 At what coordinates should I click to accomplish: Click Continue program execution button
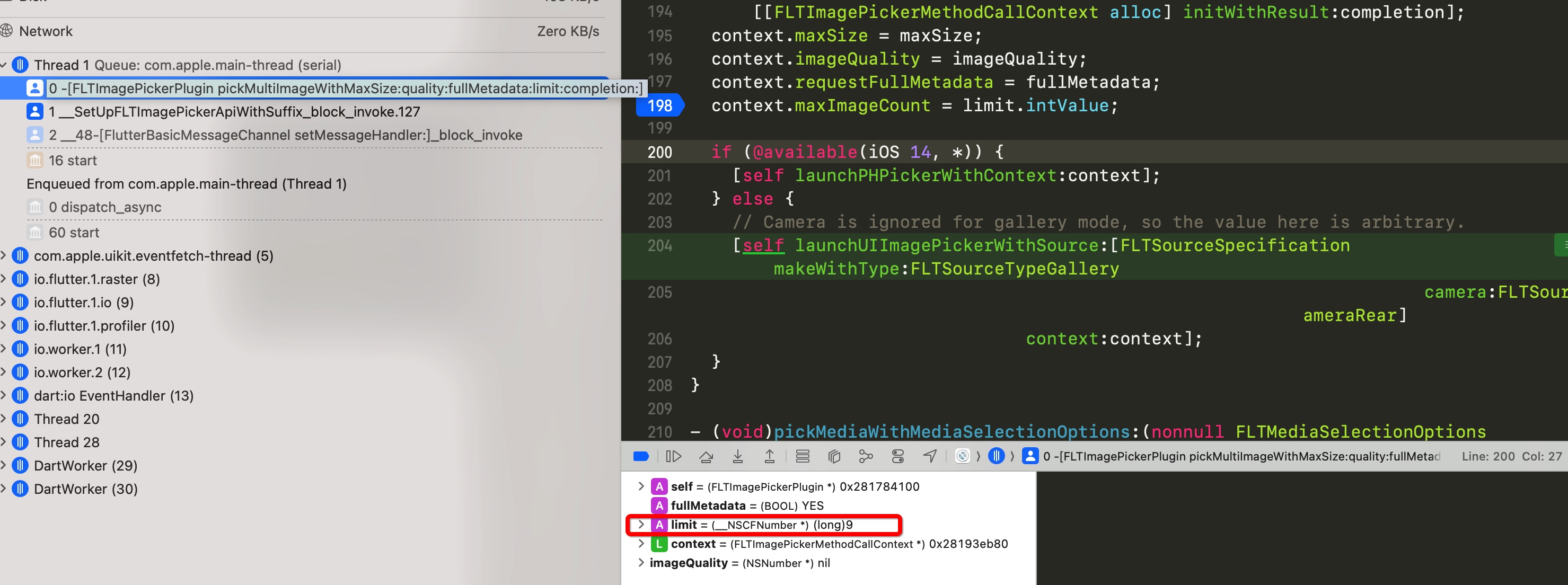coord(673,456)
